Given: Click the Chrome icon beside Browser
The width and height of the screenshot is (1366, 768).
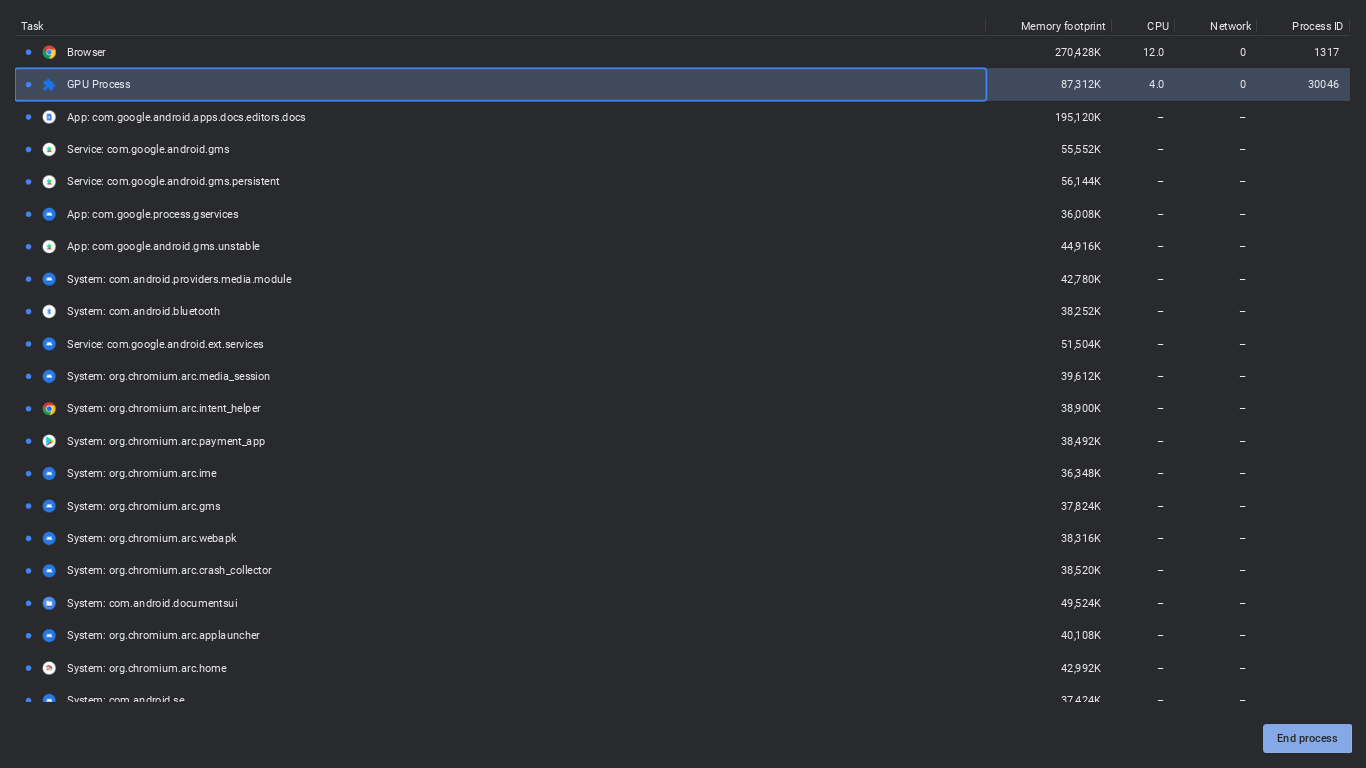Looking at the screenshot, I should click(x=49, y=52).
